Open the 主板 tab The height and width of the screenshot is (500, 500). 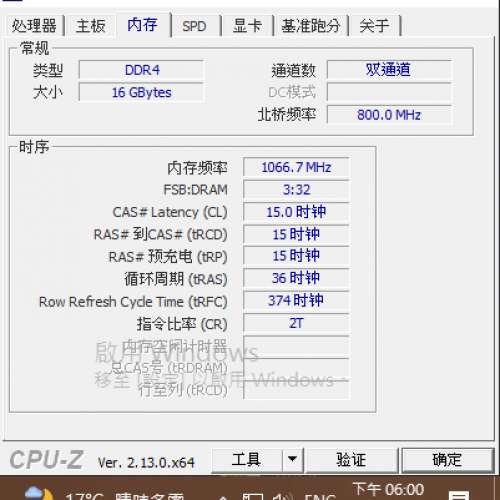(91, 26)
